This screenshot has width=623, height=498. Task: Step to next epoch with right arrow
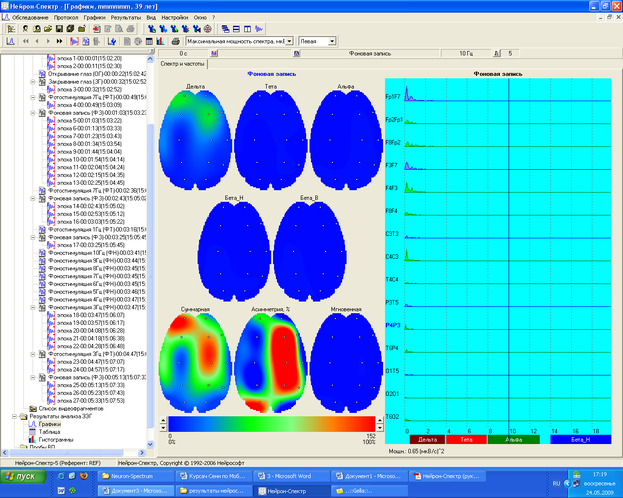click(x=48, y=41)
